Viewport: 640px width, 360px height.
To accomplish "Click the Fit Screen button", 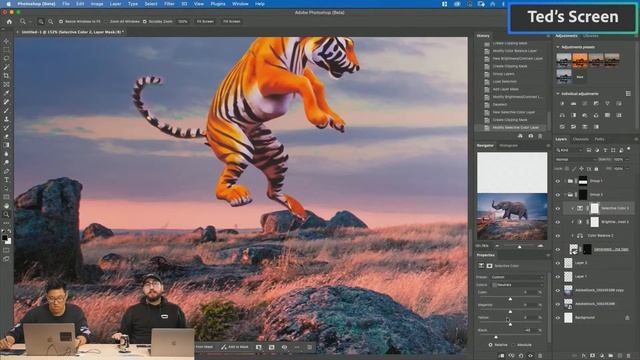I will (205, 21).
